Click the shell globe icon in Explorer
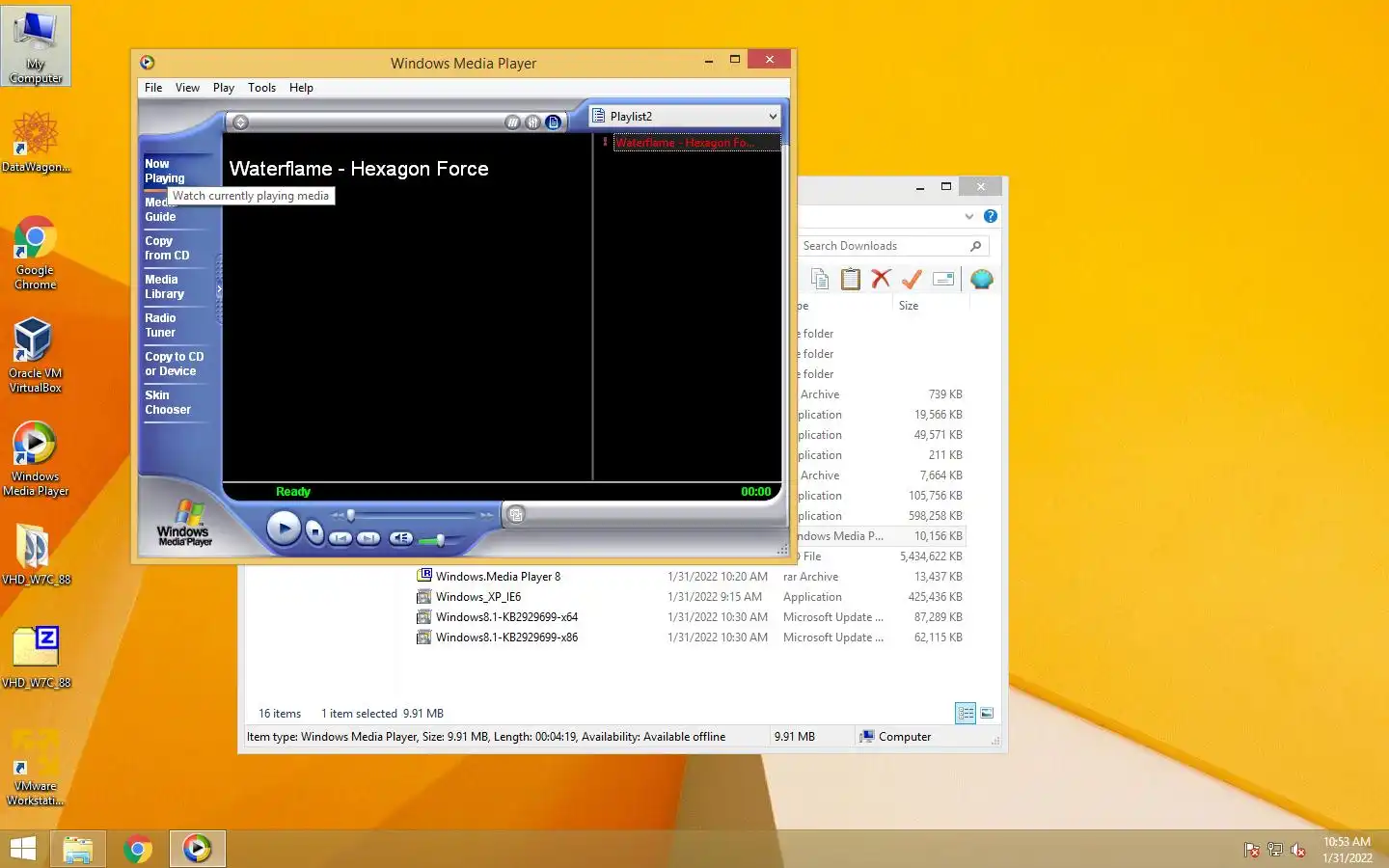This screenshot has width=1389, height=868. [982, 280]
